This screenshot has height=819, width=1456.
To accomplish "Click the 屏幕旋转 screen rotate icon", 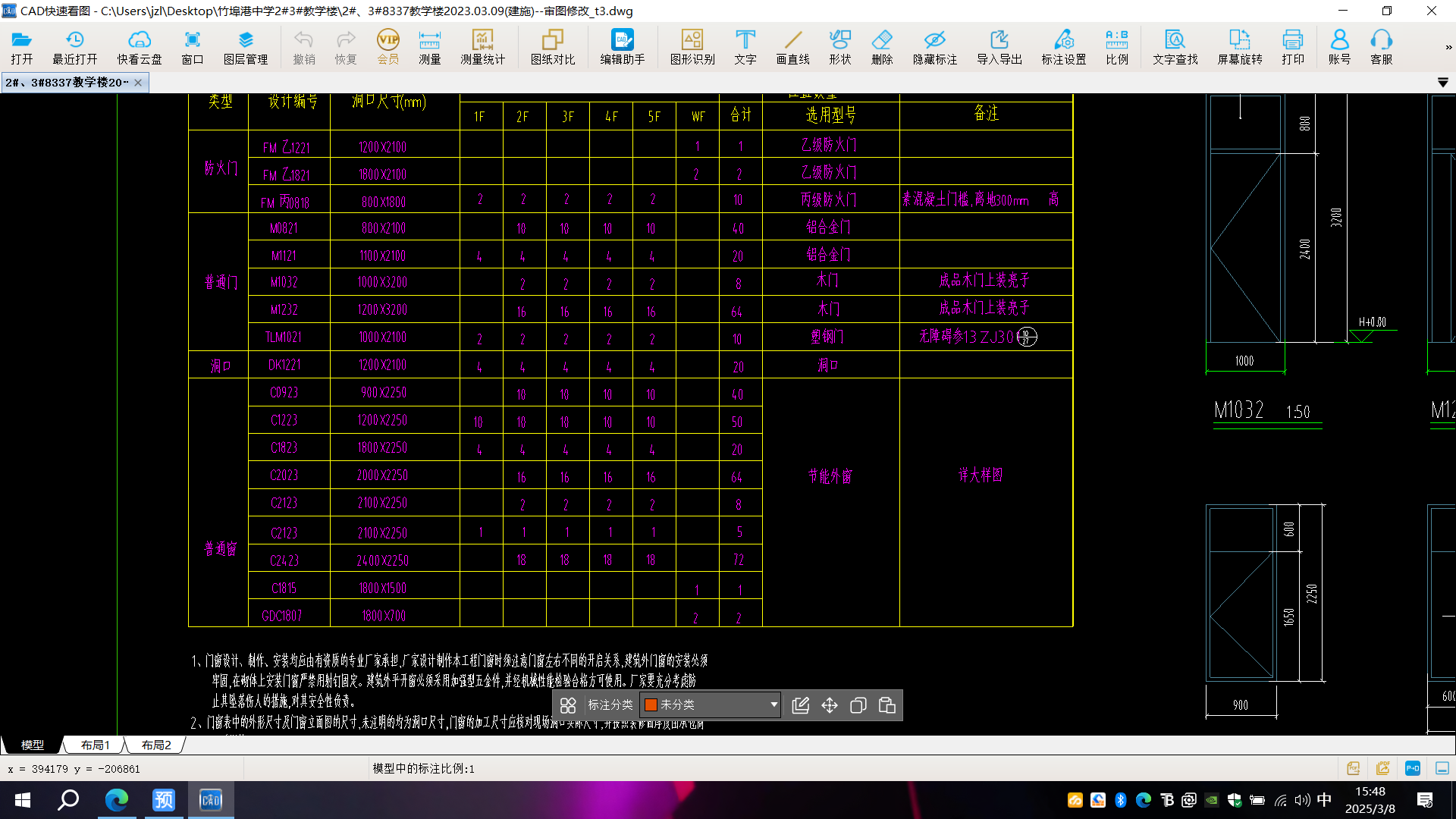I will click(1239, 47).
